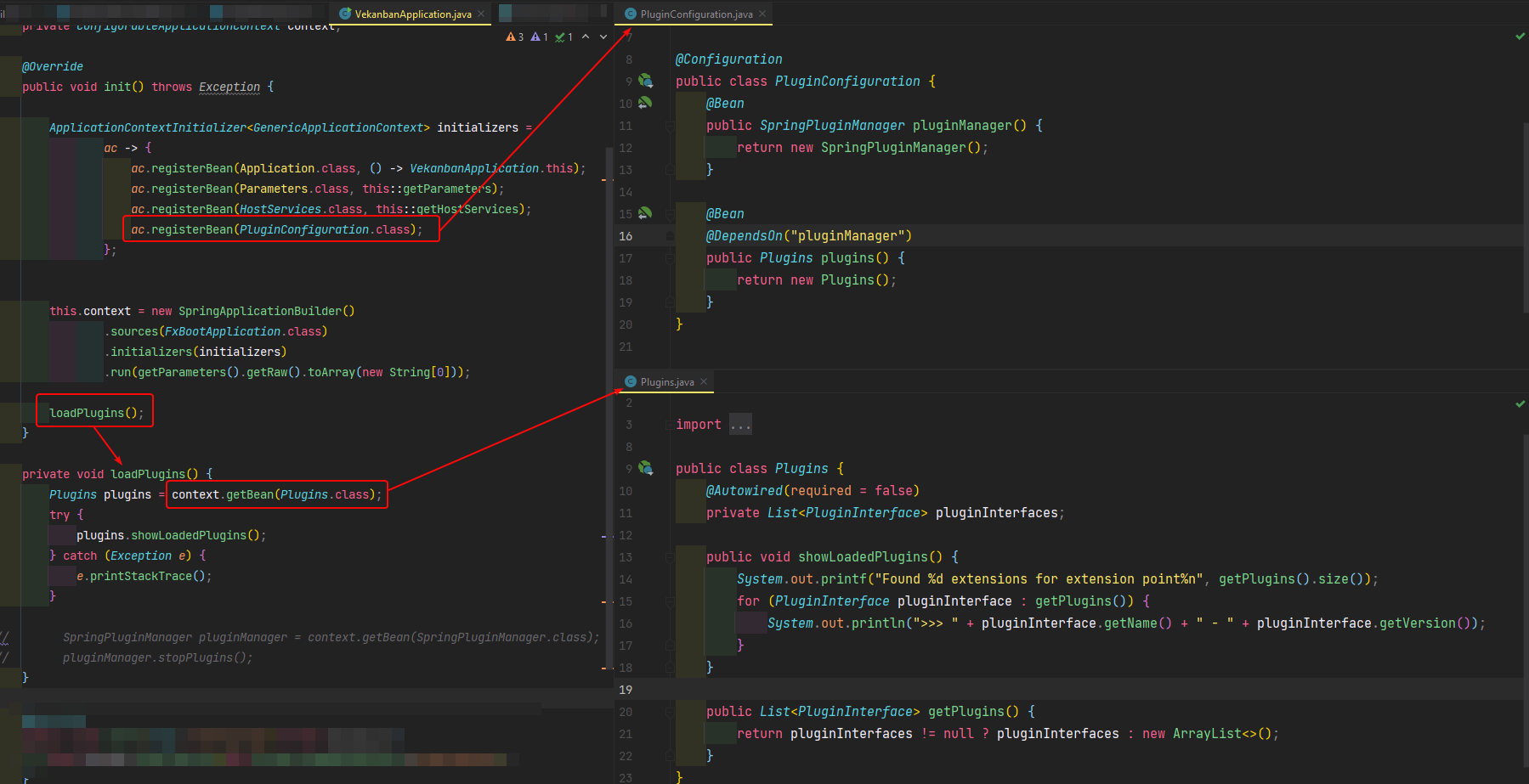Click the weak warnings count indicator

point(540,37)
